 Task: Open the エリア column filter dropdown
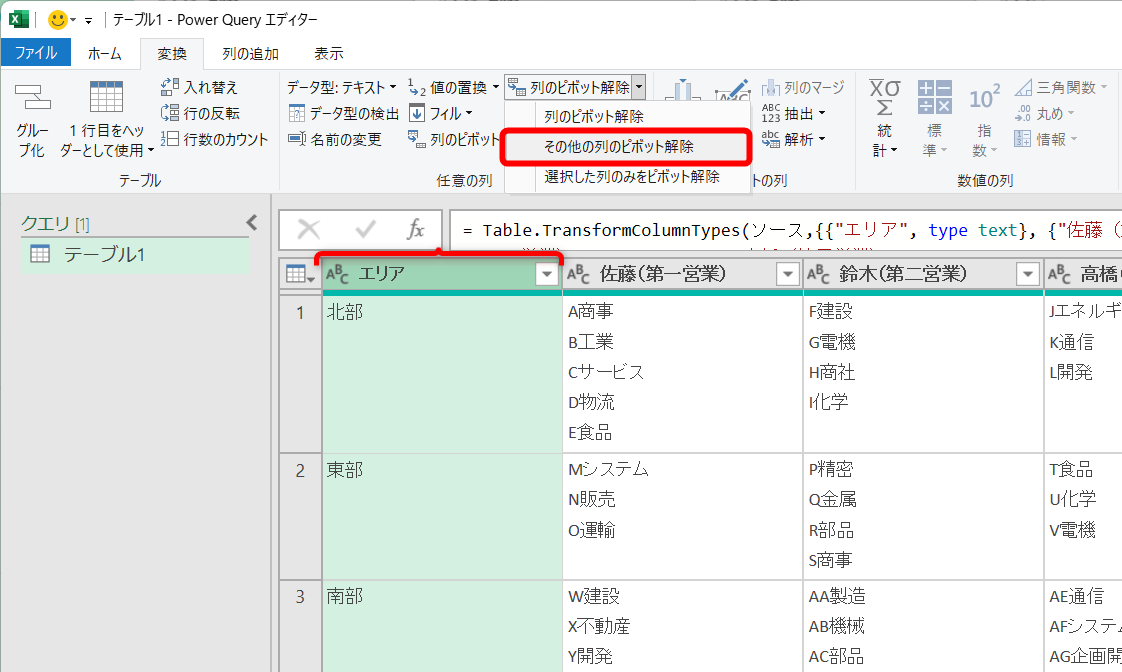tap(546, 272)
